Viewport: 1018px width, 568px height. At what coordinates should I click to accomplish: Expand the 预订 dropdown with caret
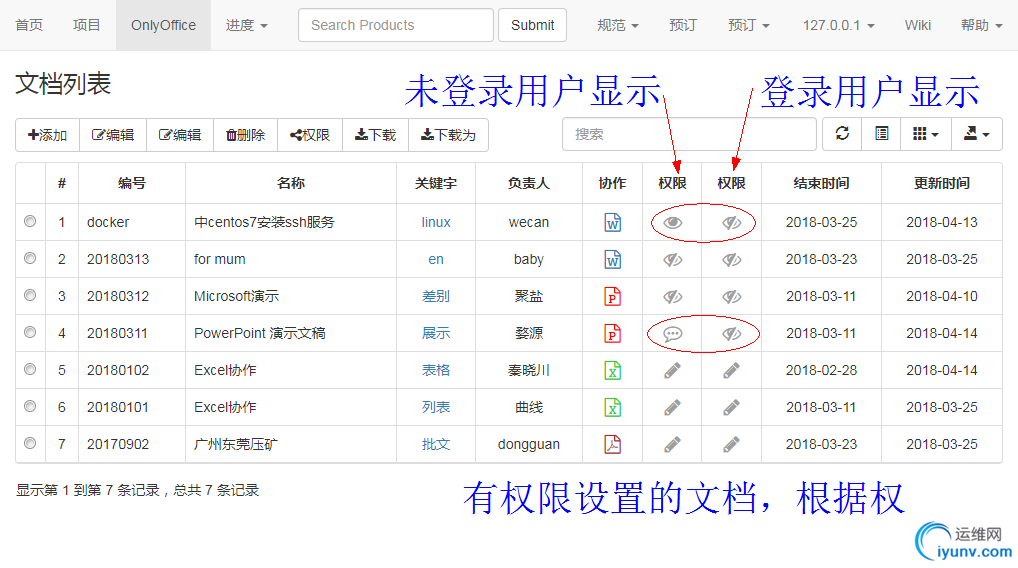[x=749, y=25]
